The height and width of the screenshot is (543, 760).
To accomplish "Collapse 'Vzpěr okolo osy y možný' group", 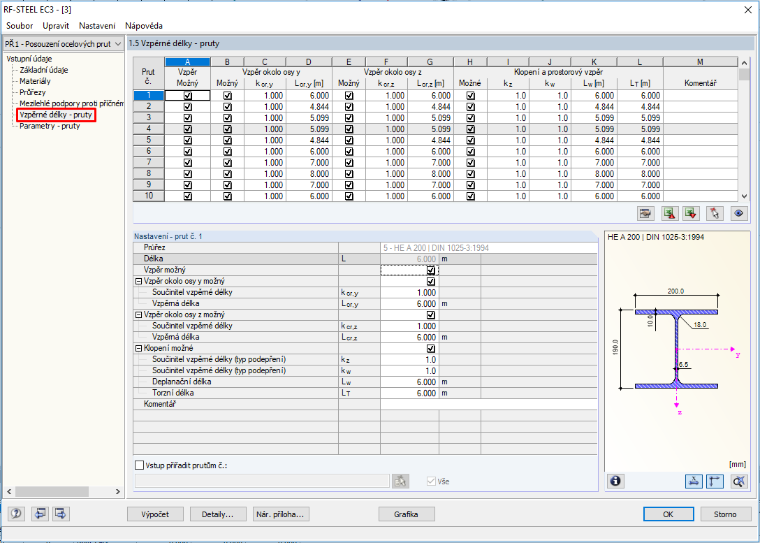I will (x=138, y=281).
